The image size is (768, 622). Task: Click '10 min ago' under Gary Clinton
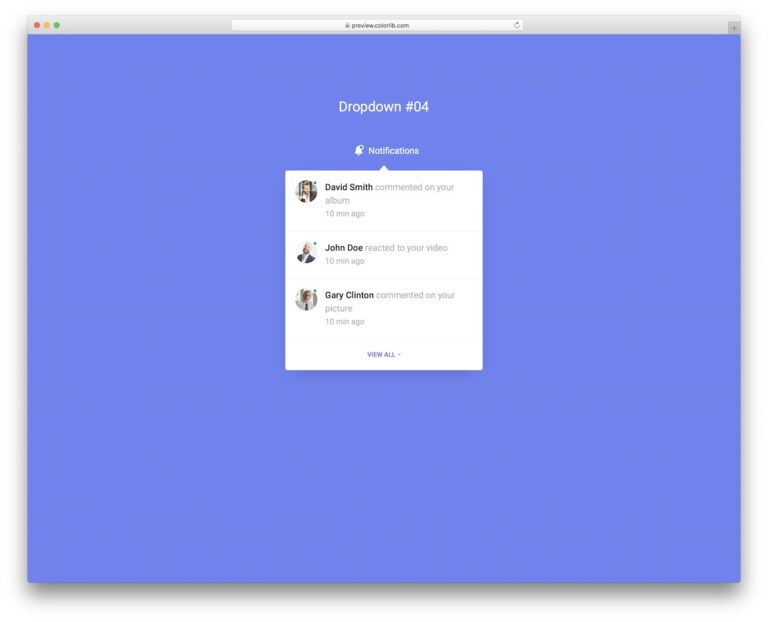point(345,322)
